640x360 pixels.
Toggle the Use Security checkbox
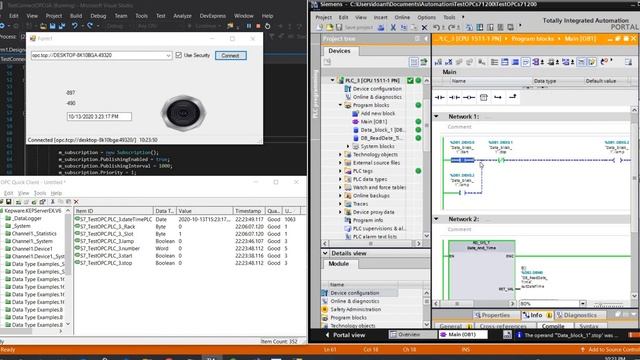[178, 55]
